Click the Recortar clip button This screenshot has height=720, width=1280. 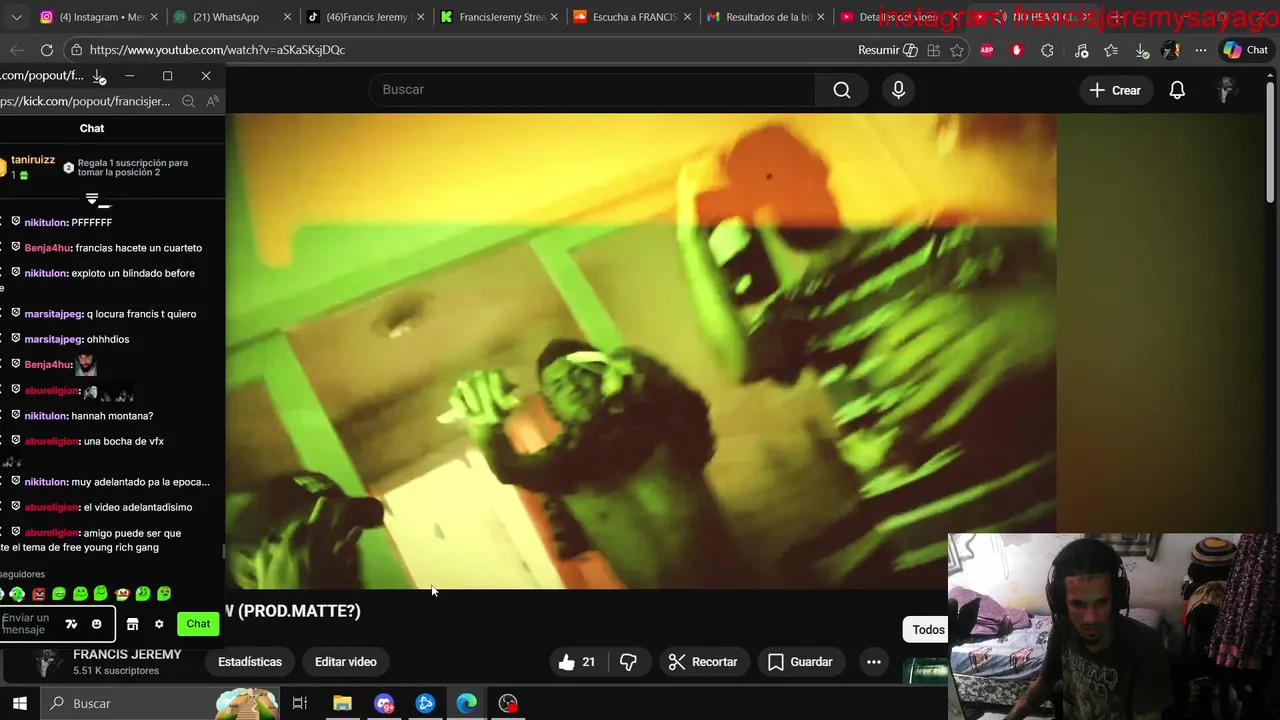click(x=703, y=662)
